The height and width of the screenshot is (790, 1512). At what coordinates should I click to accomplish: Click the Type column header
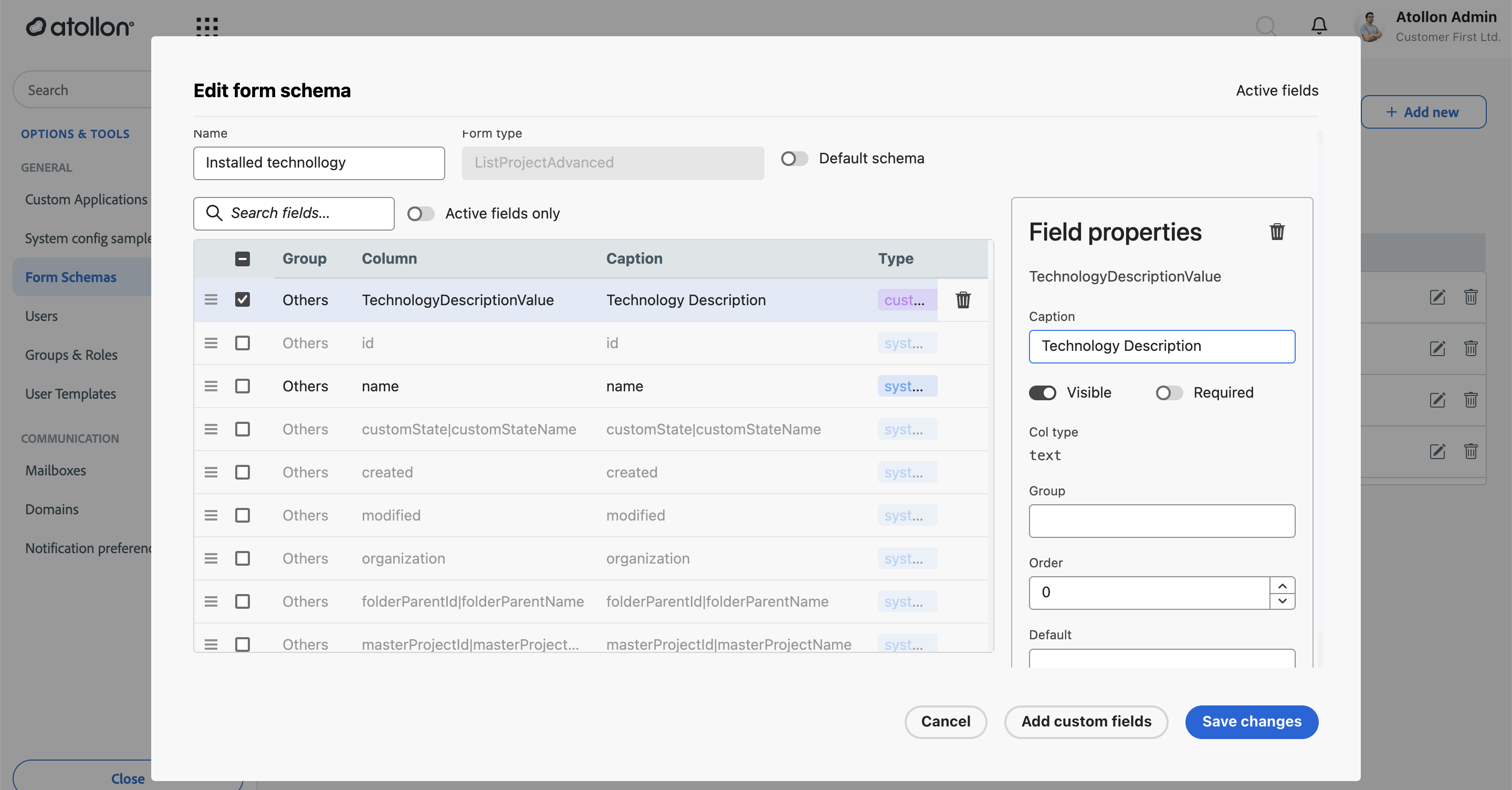click(896, 258)
